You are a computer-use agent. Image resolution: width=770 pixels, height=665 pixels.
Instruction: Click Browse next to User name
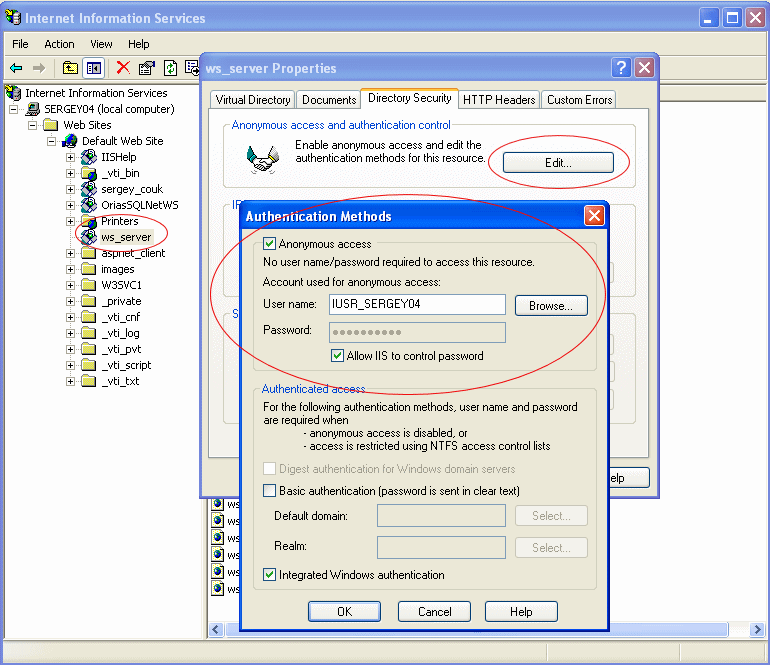551,305
